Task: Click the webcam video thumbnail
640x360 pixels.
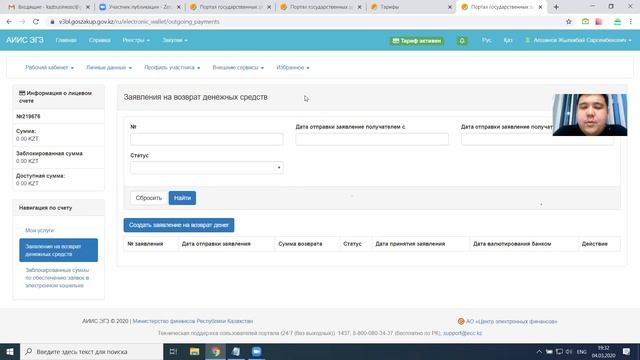Action: [590, 115]
